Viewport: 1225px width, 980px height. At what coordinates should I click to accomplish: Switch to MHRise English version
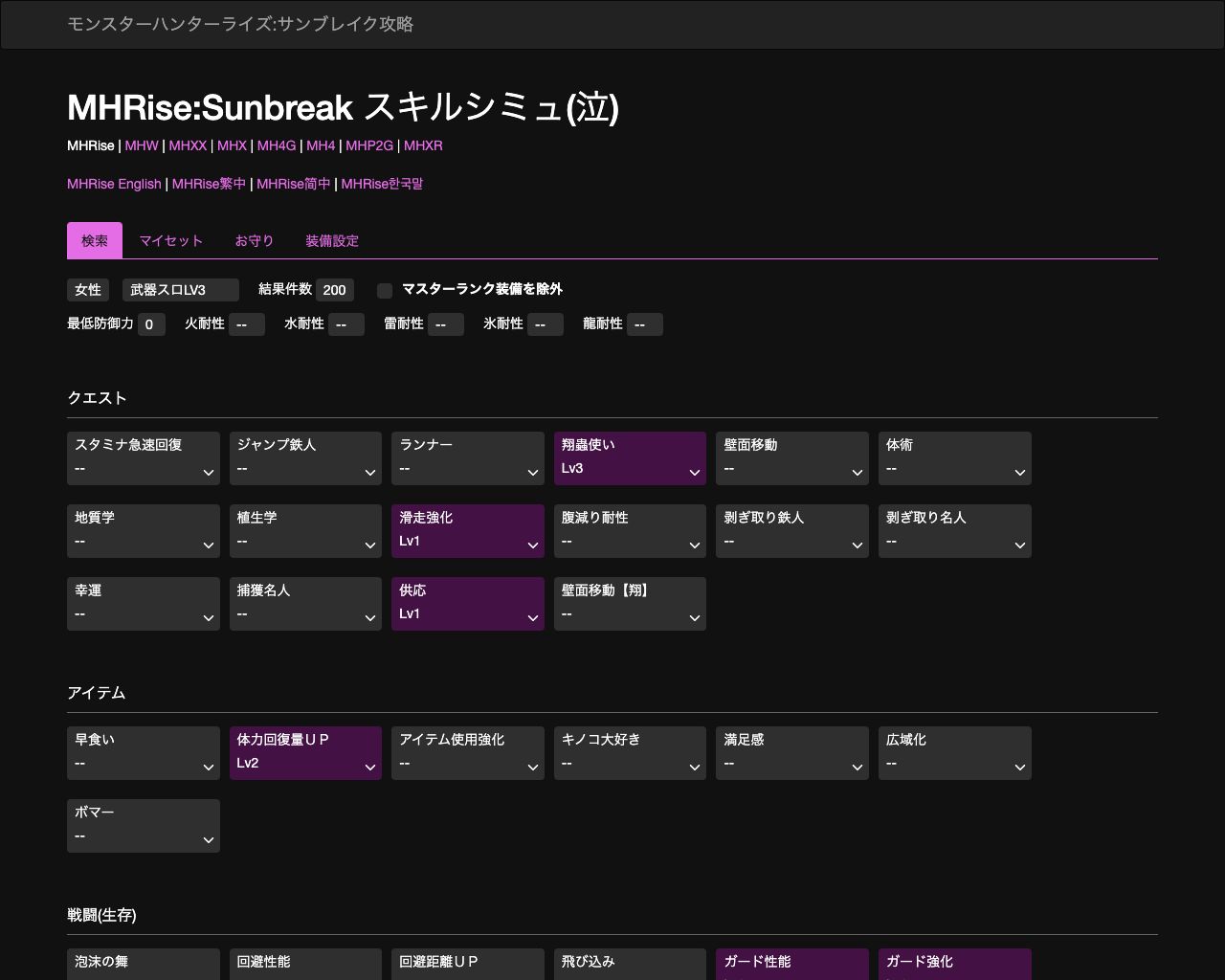114,184
